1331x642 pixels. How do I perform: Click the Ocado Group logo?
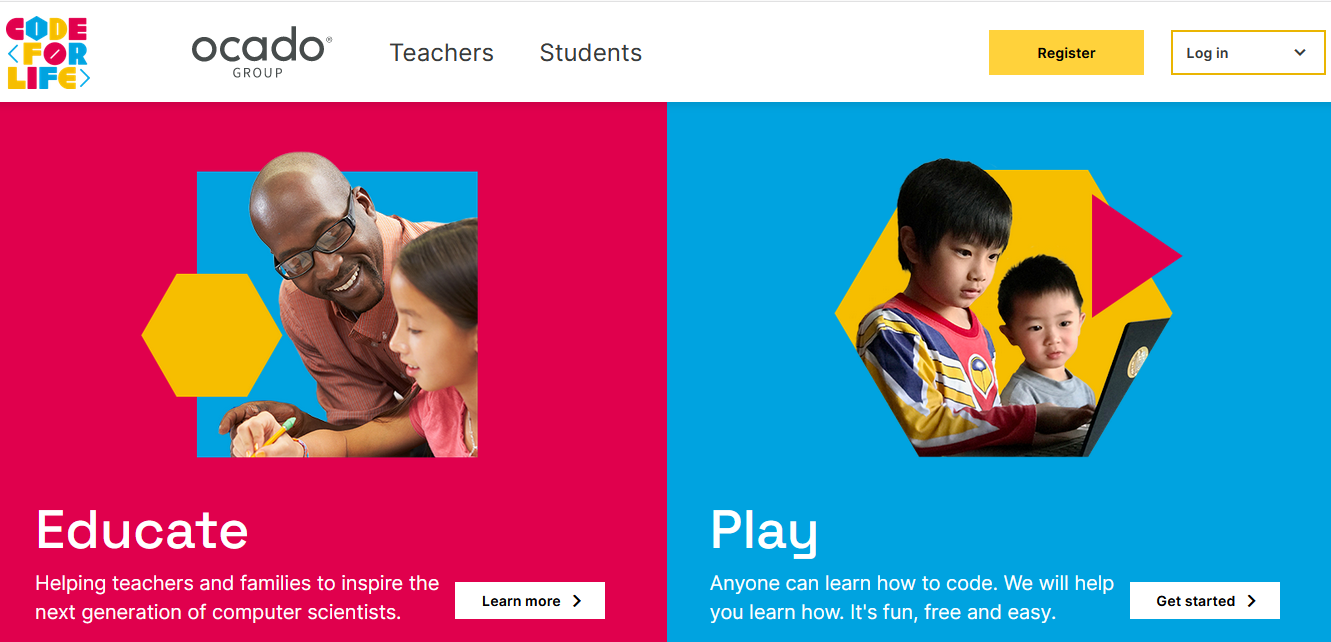[261, 53]
